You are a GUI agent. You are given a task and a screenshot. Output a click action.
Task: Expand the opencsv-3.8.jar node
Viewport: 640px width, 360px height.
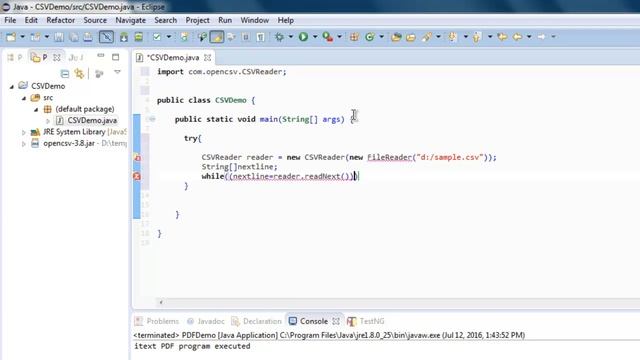24,144
